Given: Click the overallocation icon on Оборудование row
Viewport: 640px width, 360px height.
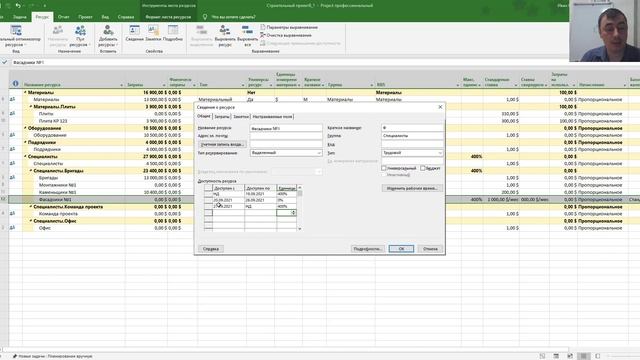Looking at the screenshot, I should pos(12,135).
